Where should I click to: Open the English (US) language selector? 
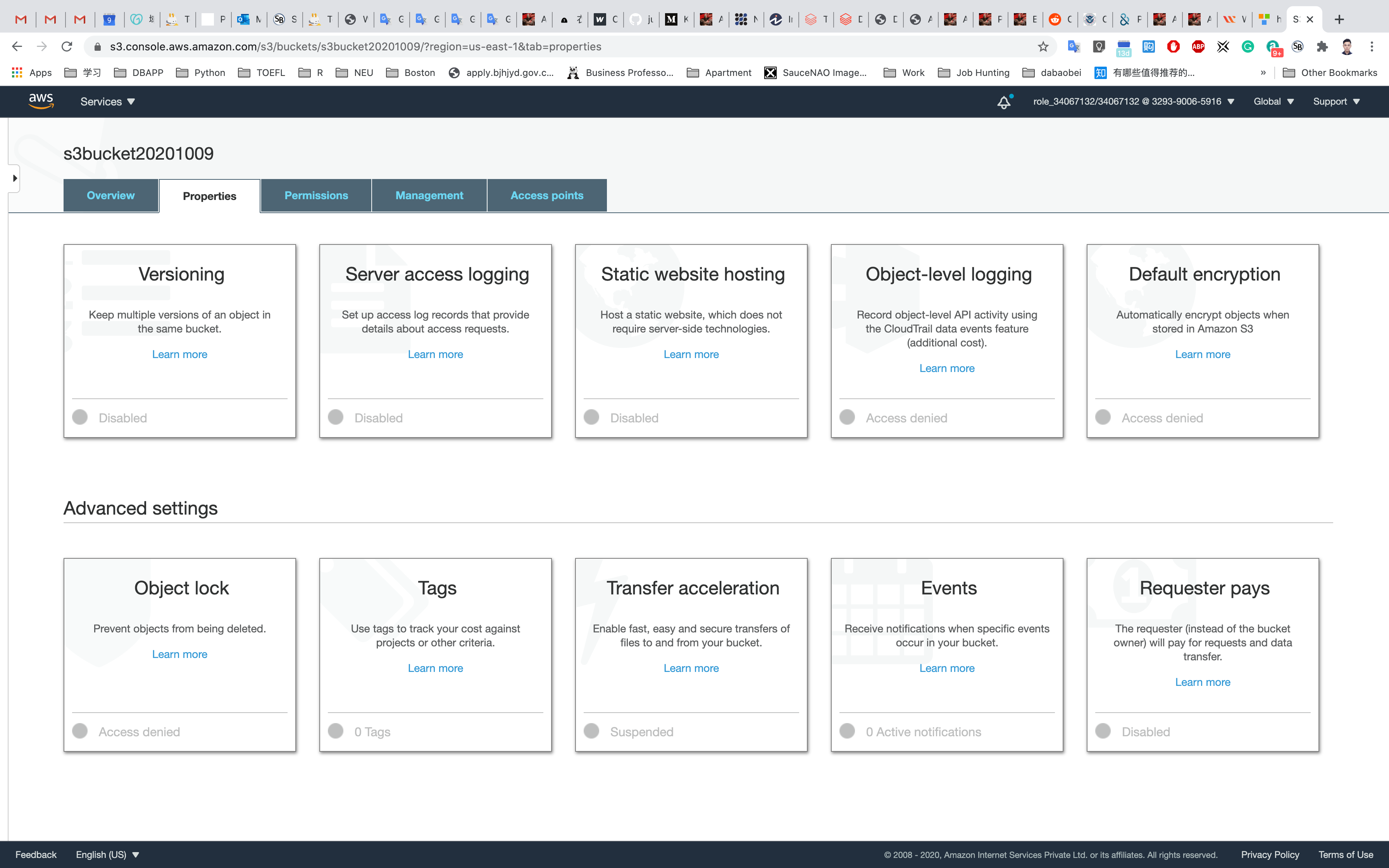[107, 854]
